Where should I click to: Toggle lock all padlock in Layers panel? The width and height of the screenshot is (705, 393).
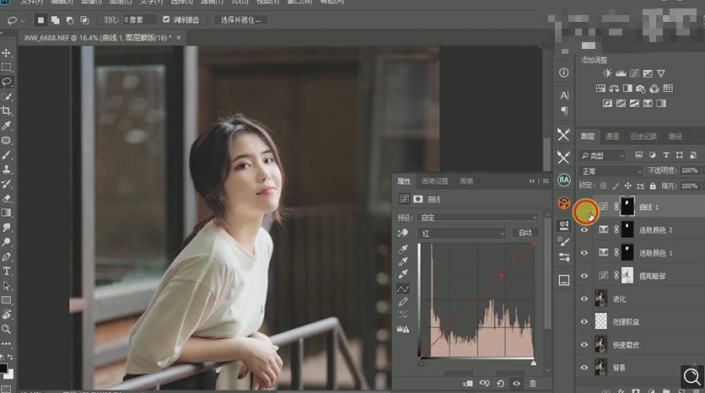point(652,186)
